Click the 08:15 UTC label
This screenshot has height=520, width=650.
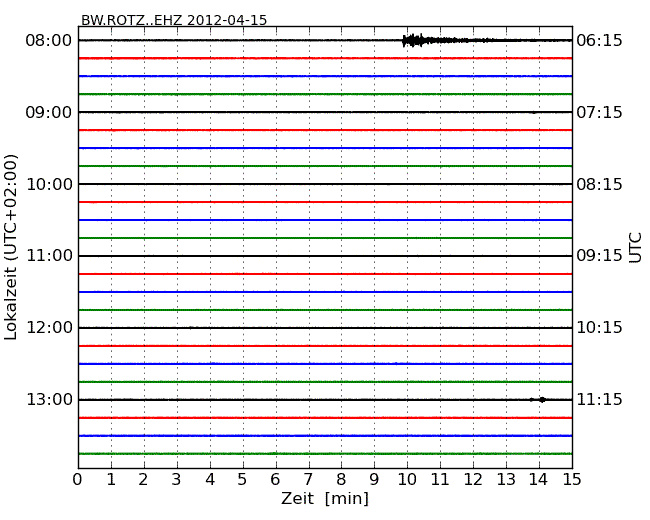pyautogui.click(x=599, y=184)
